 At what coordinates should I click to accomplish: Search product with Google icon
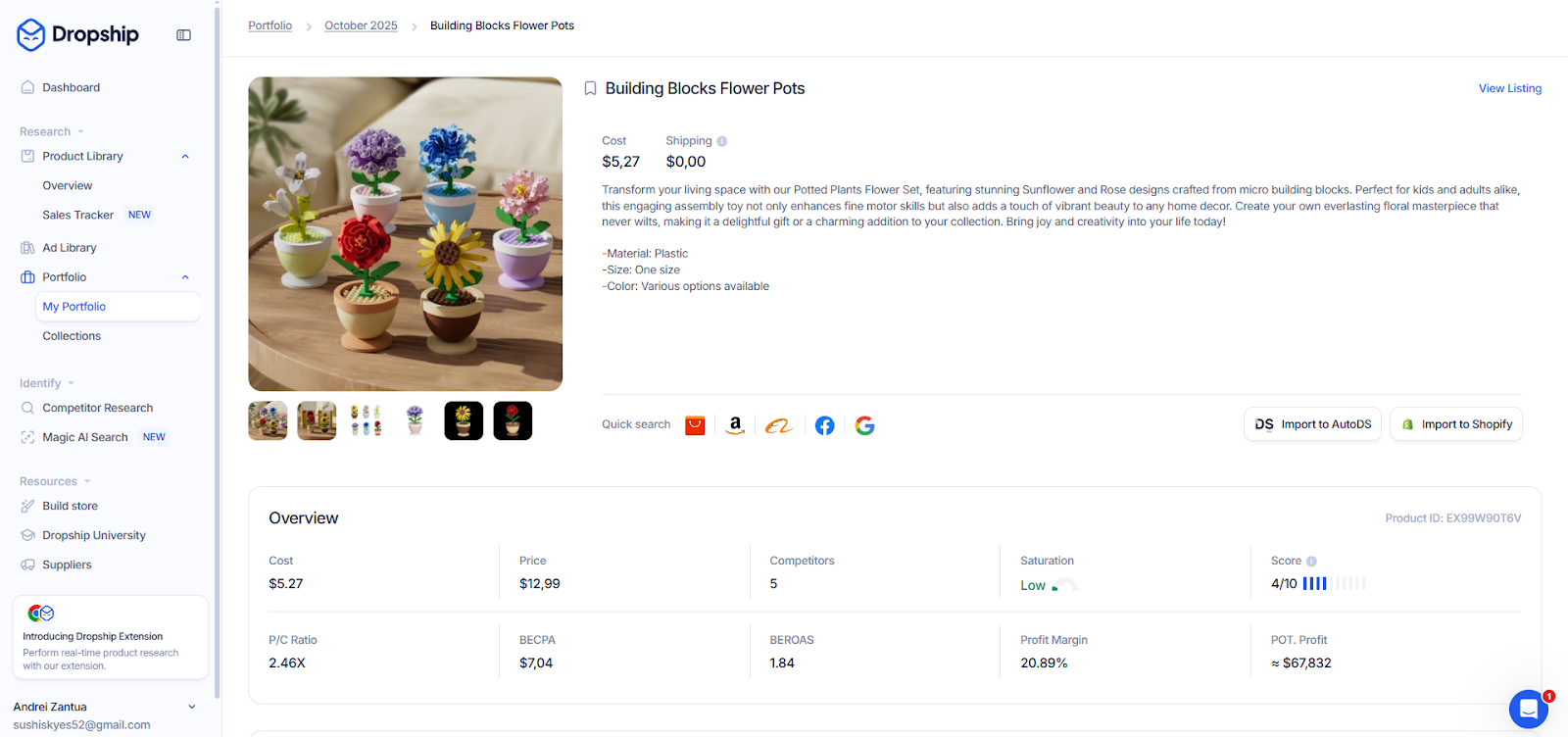[864, 425]
